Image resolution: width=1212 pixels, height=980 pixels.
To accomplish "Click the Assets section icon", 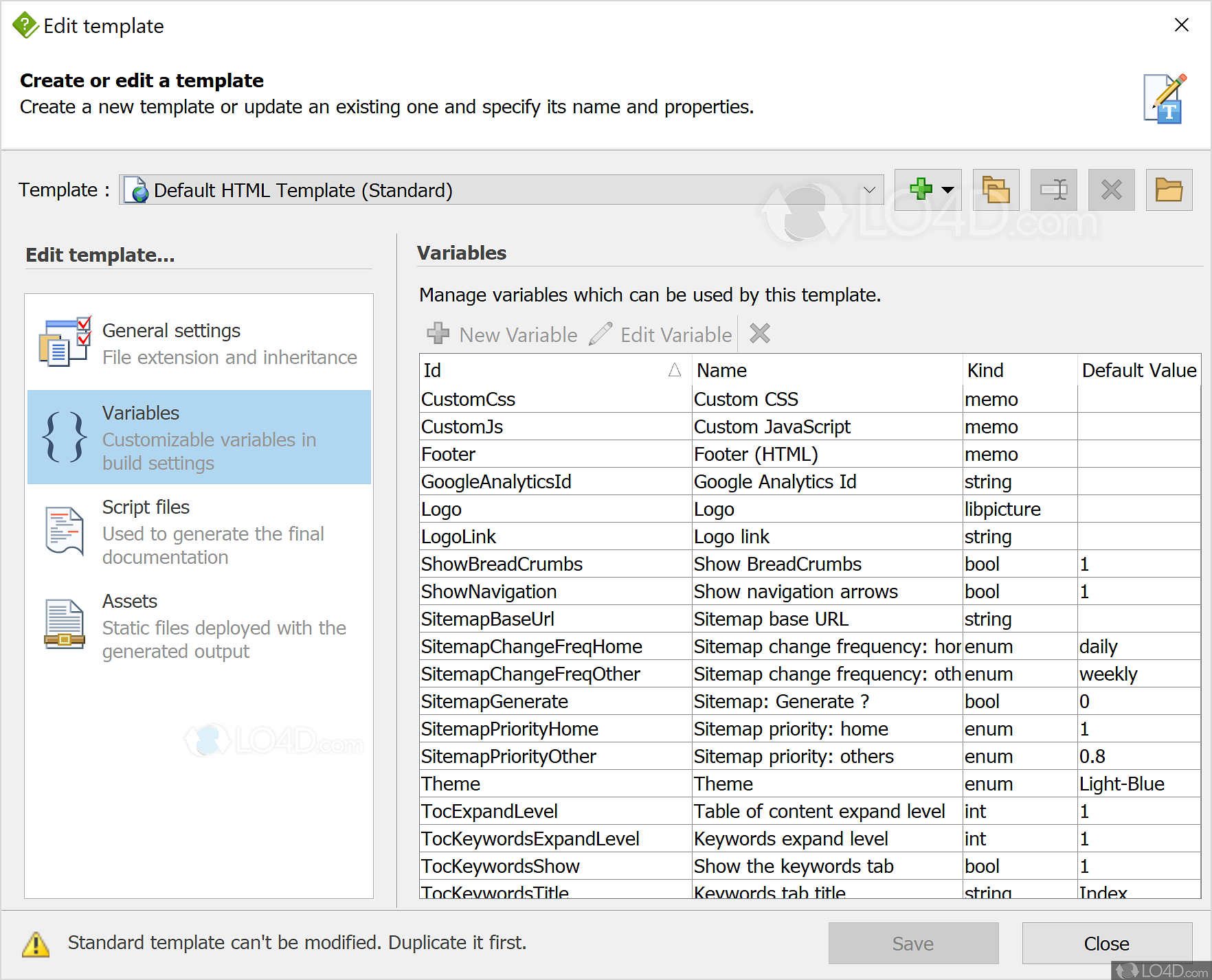I will [x=65, y=624].
